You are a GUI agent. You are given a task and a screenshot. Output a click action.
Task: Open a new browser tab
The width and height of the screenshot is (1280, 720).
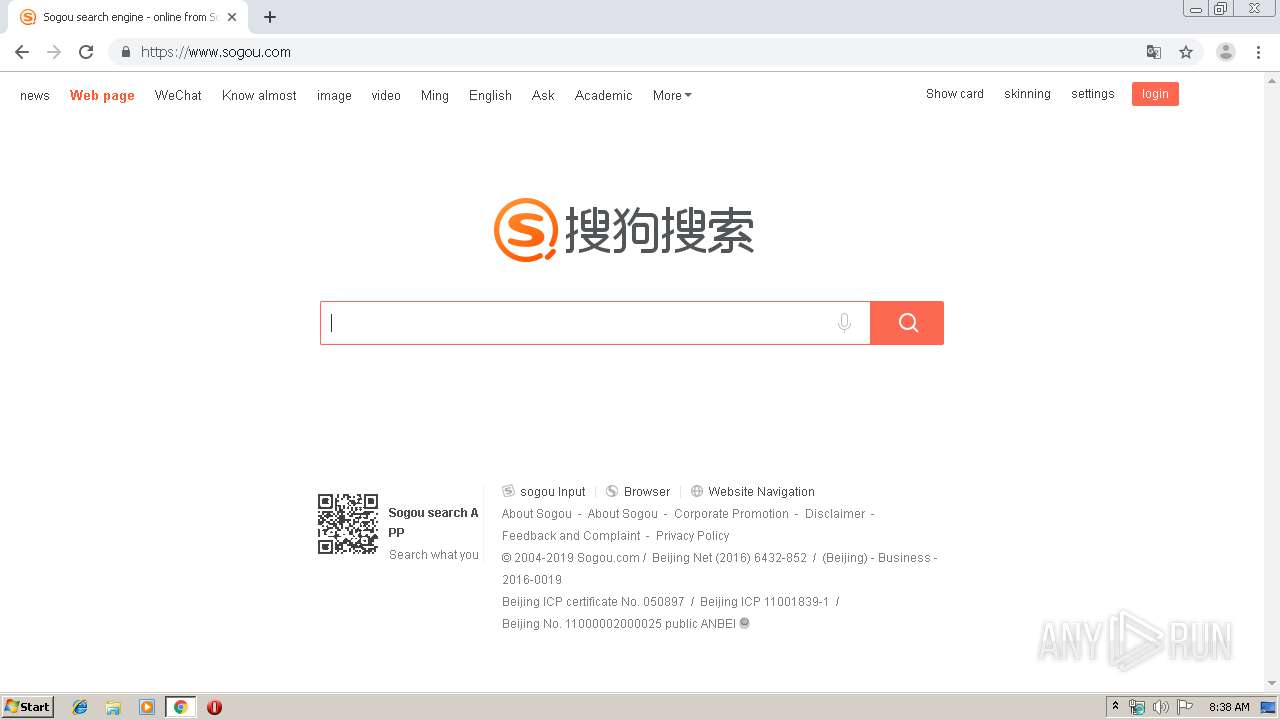pos(270,17)
